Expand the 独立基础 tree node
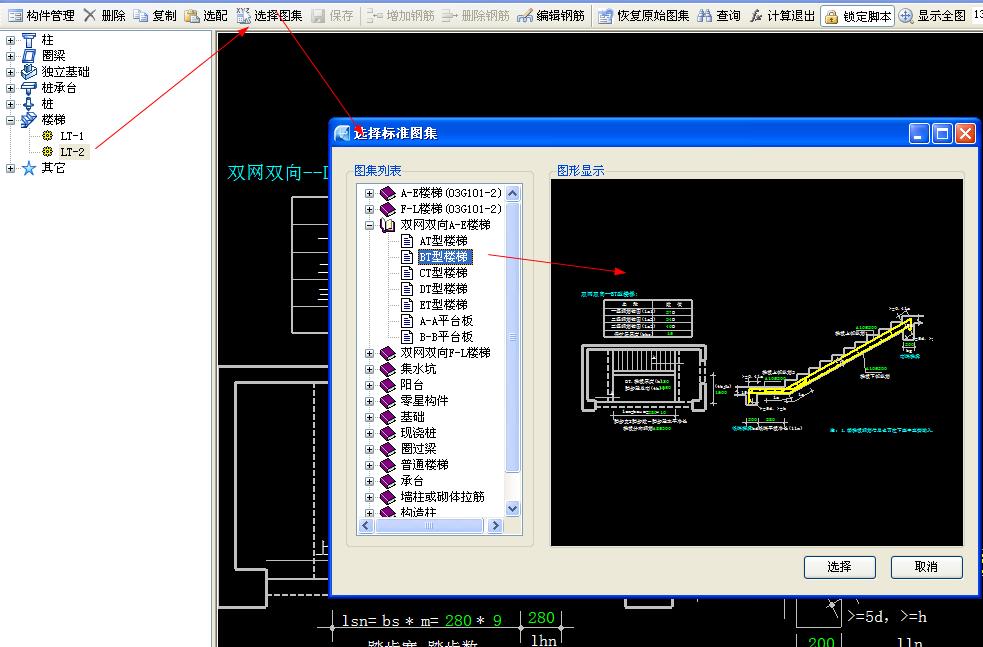The image size is (983, 647). [10, 72]
